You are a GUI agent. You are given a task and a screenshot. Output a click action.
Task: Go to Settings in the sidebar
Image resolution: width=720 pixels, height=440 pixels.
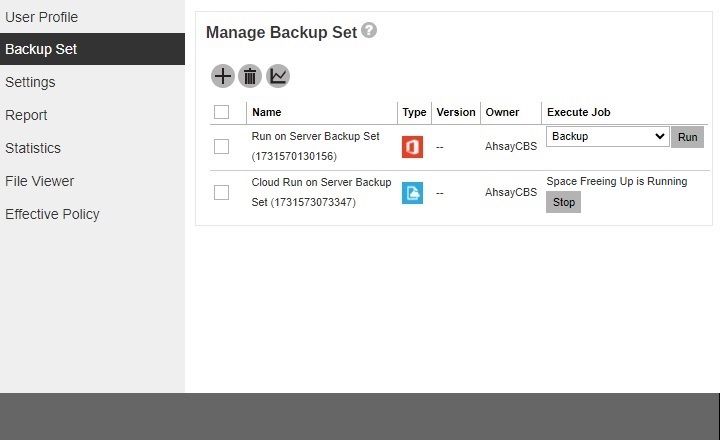tap(30, 82)
